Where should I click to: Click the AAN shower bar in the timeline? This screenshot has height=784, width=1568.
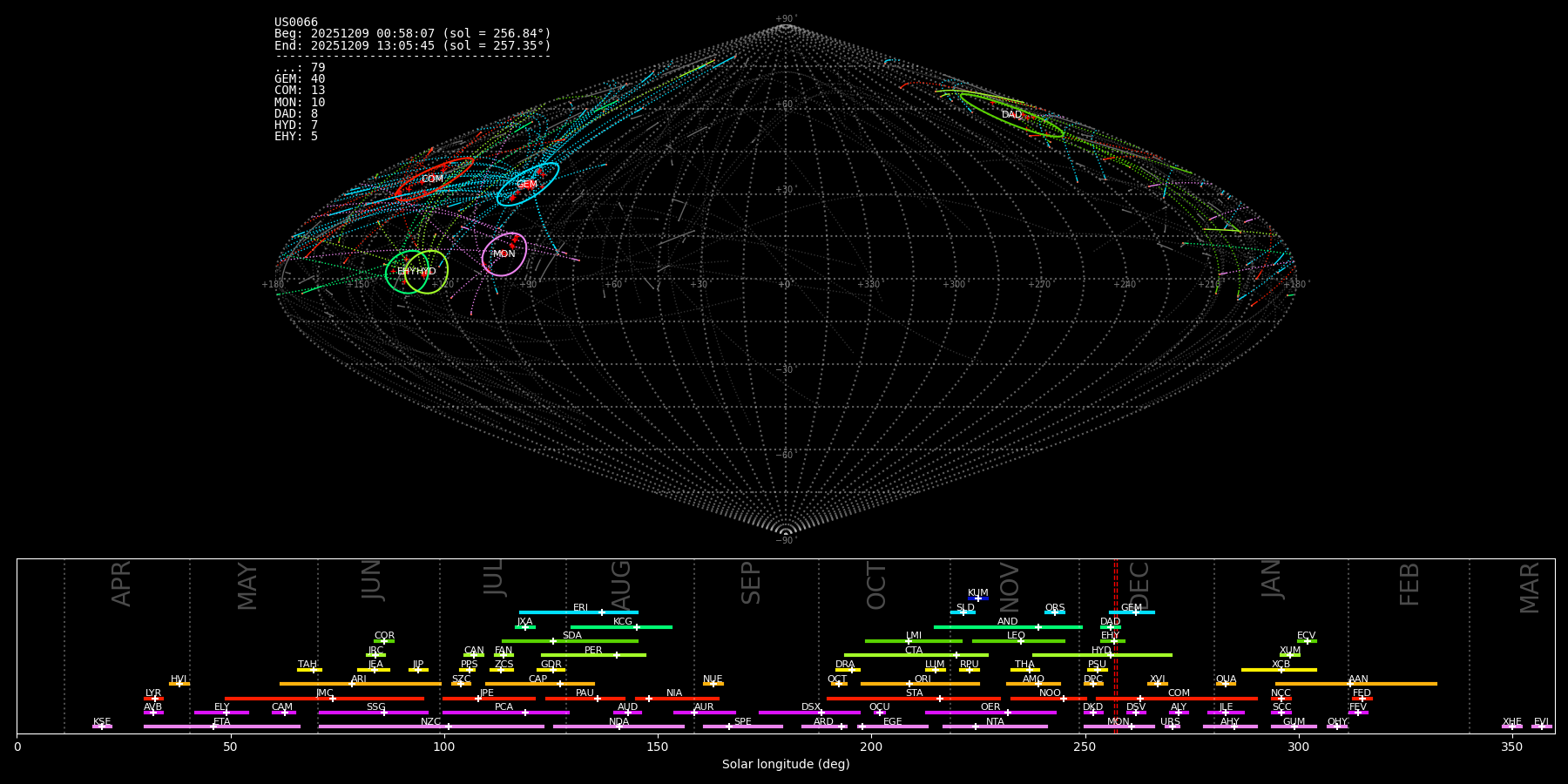coord(1356,684)
